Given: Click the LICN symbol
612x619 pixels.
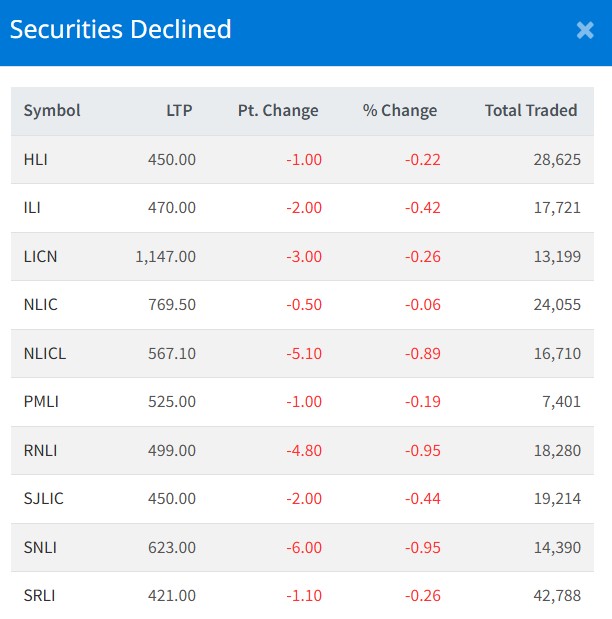Looking at the screenshot, I should pos(40,257).
